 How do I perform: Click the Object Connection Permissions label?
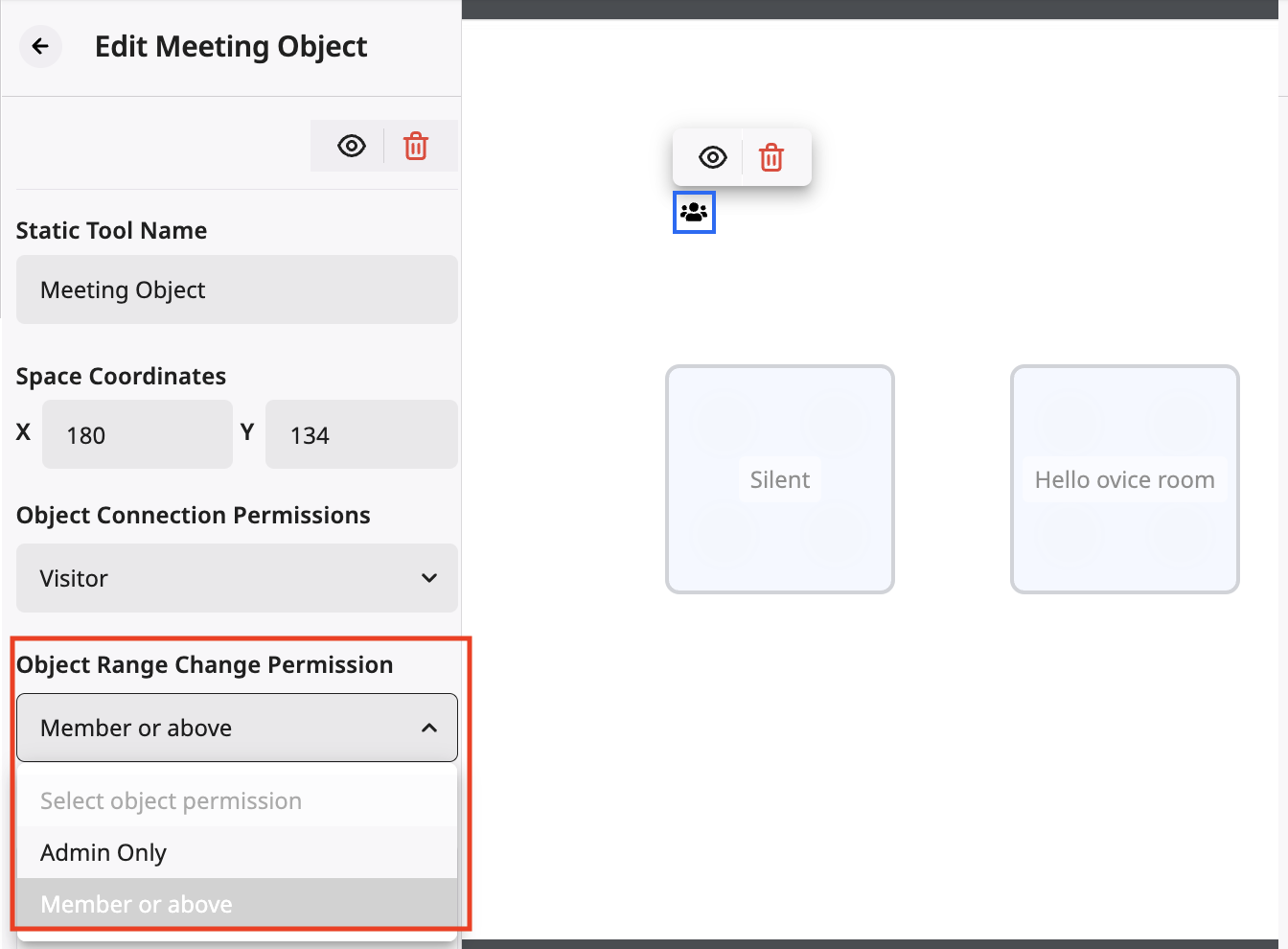[x=193, y=515]
